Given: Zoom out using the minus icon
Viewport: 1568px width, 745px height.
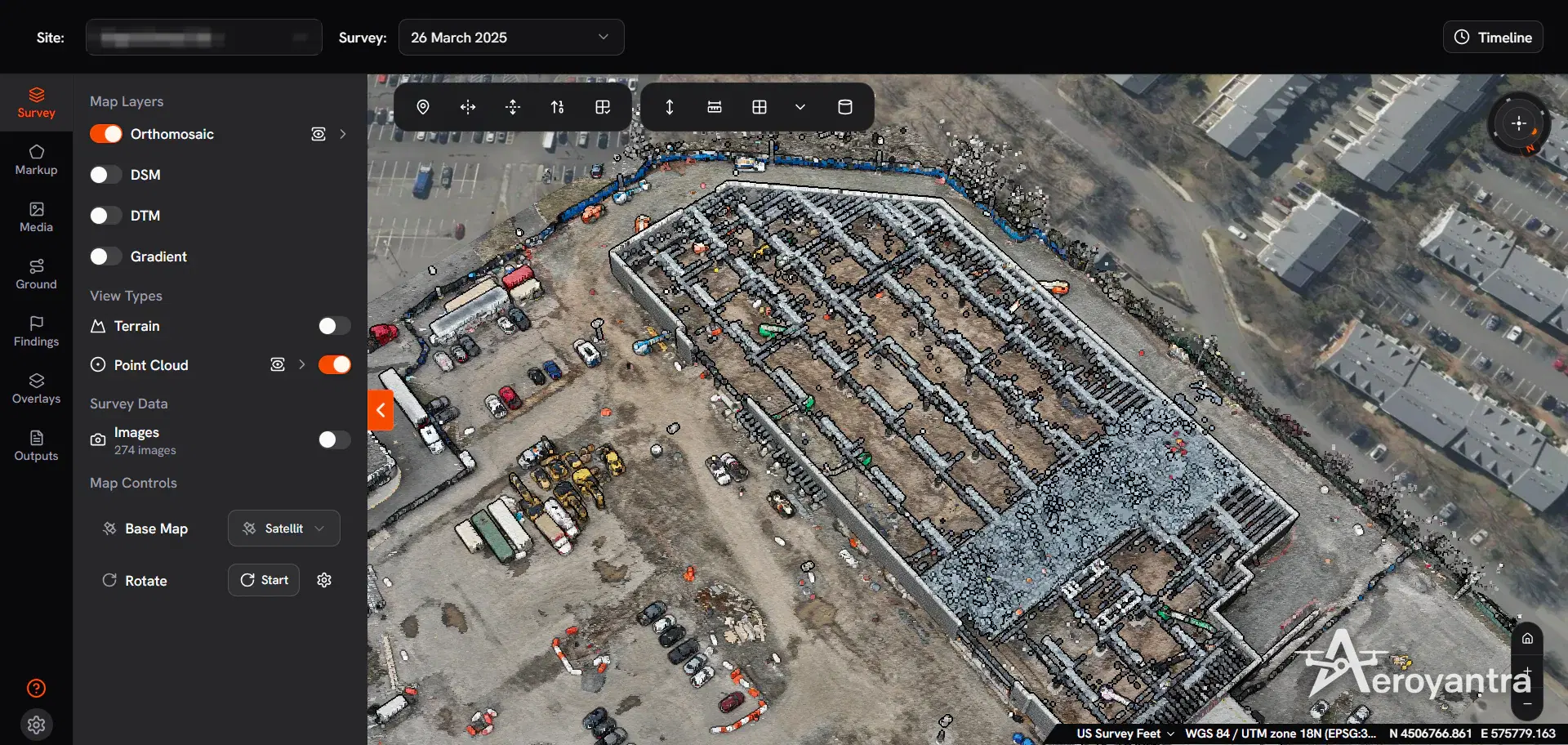Looking at the screenshot, I should pos(1527,703).
